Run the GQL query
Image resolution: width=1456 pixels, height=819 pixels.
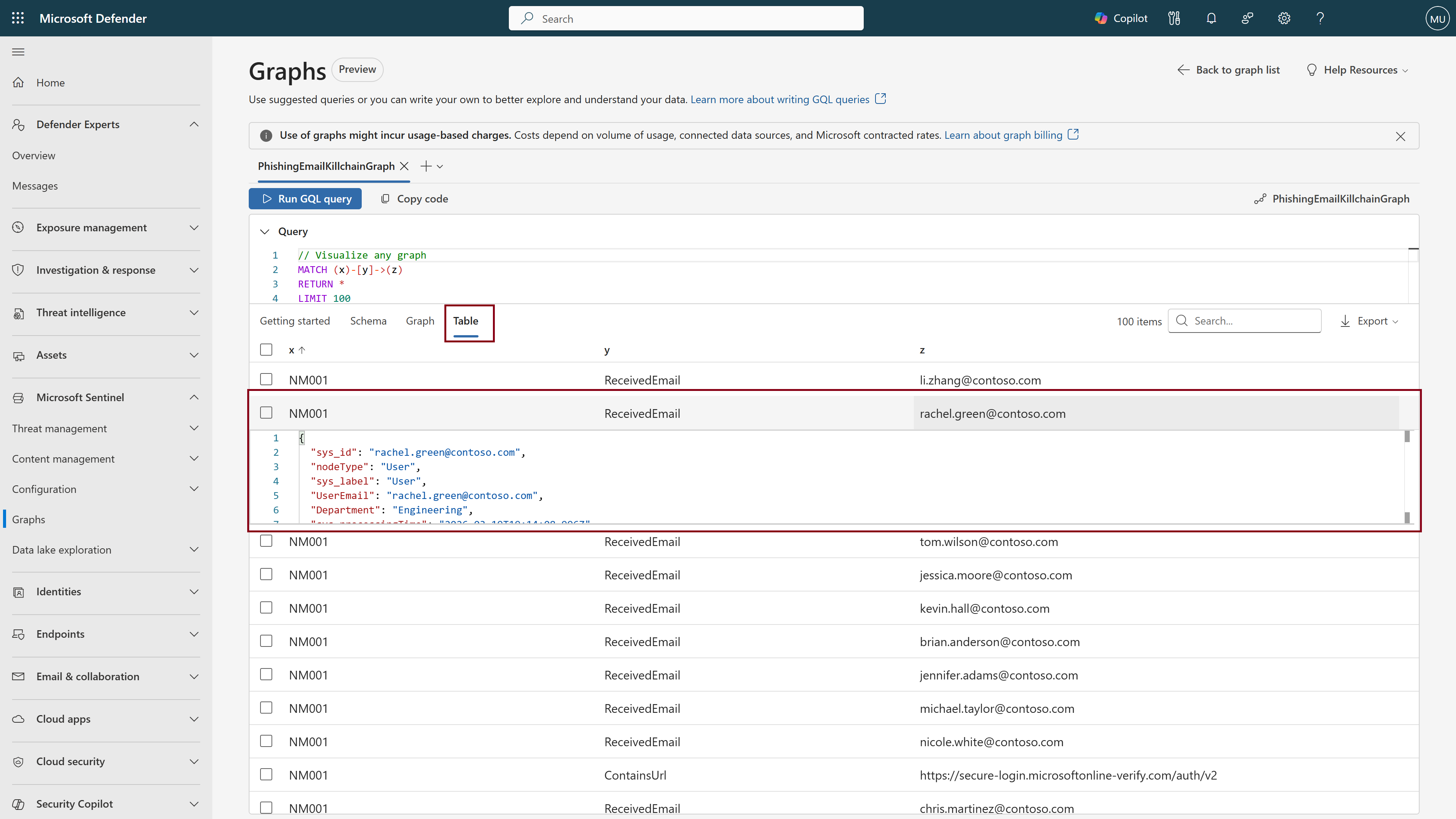point(305,199)
